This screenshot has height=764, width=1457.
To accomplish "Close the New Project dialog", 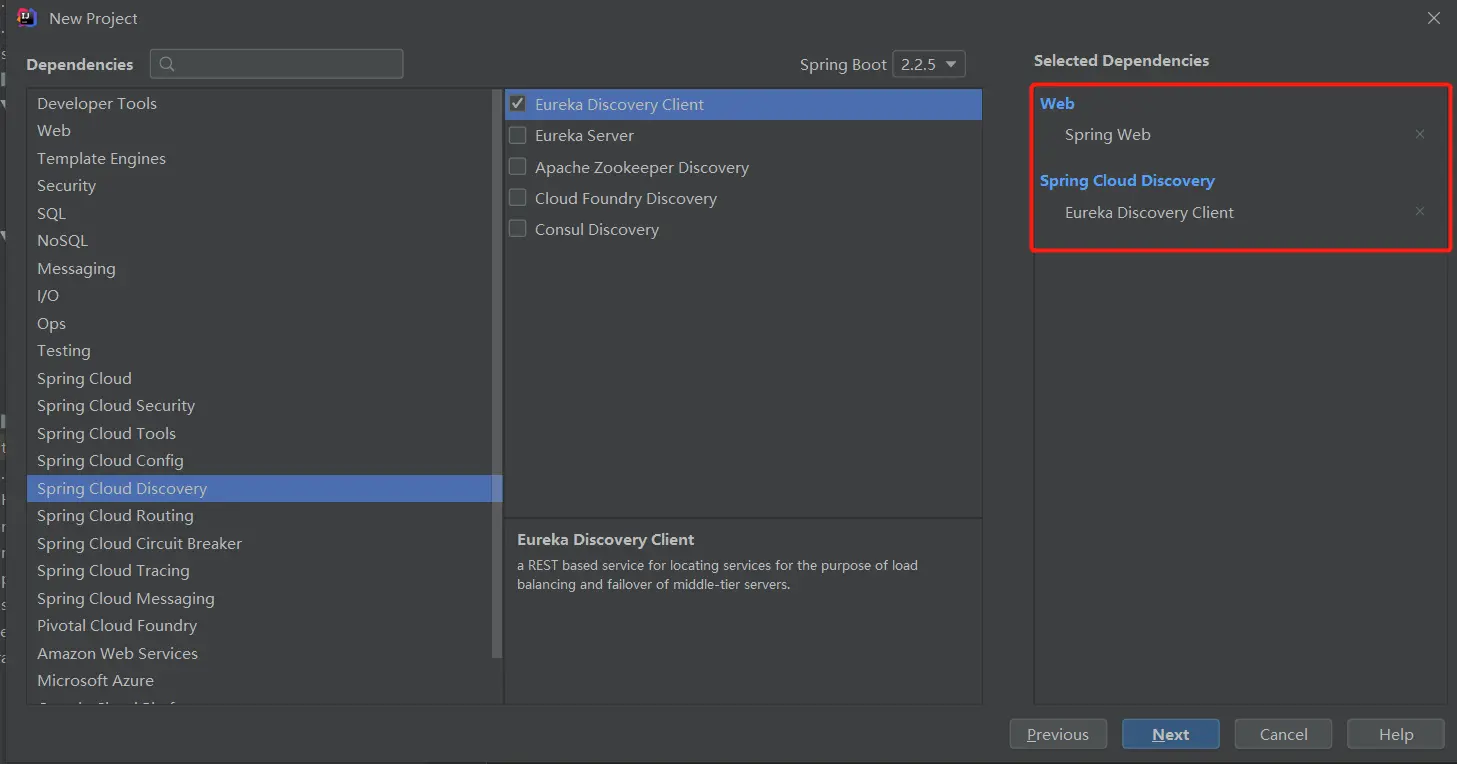I will 1434,18.
